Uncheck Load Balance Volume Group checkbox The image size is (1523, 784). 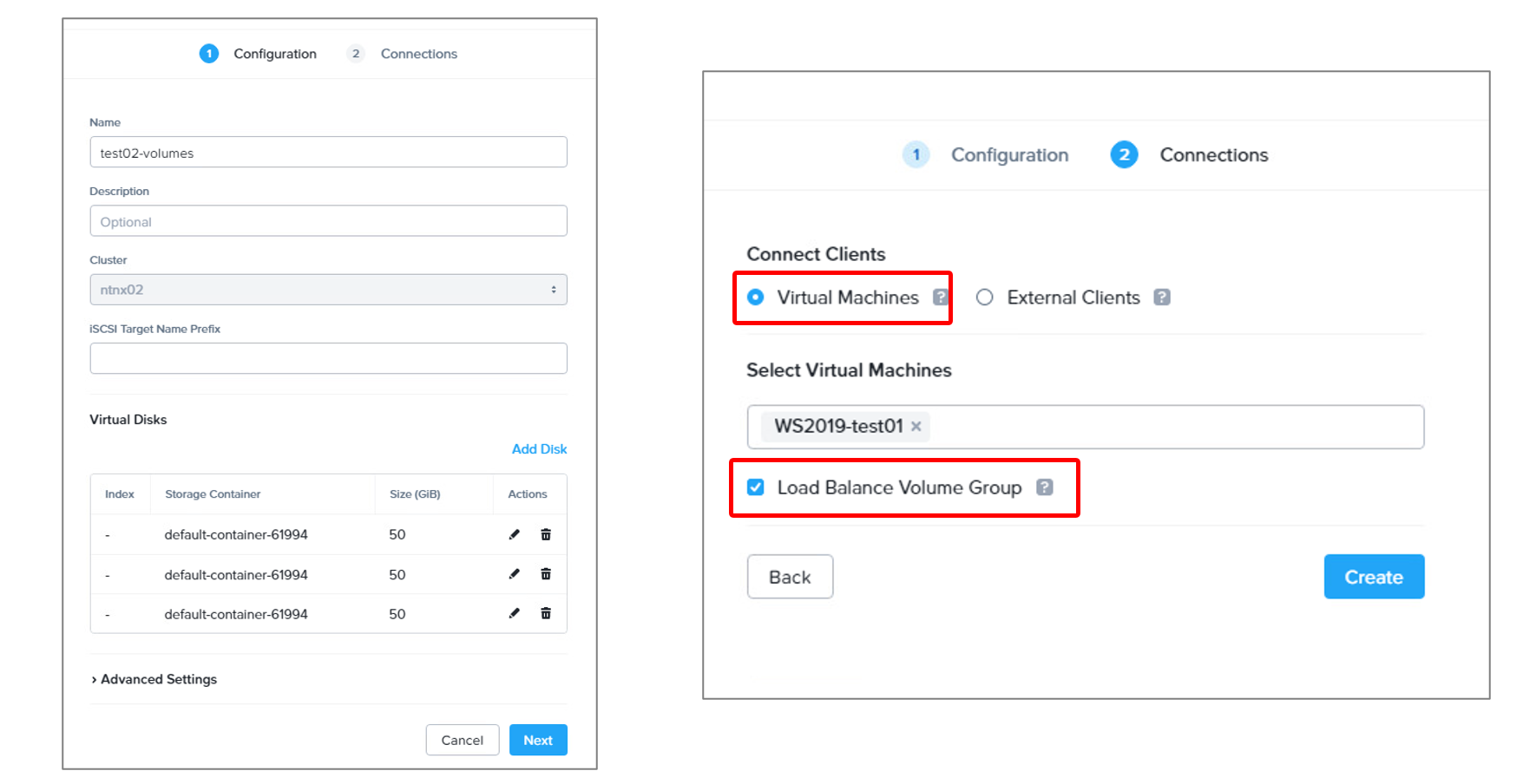[756, 487]
